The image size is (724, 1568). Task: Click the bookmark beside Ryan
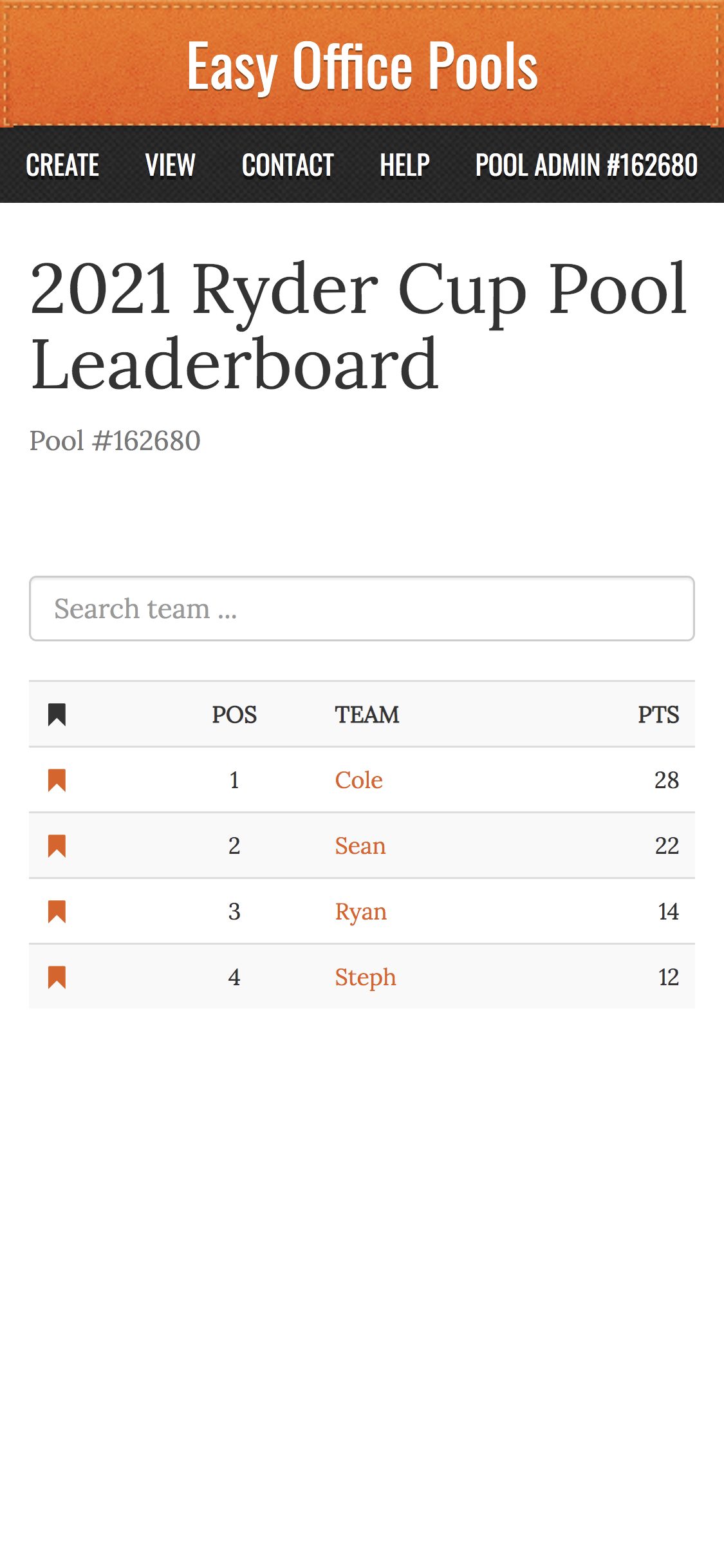(x=57, y=911)
